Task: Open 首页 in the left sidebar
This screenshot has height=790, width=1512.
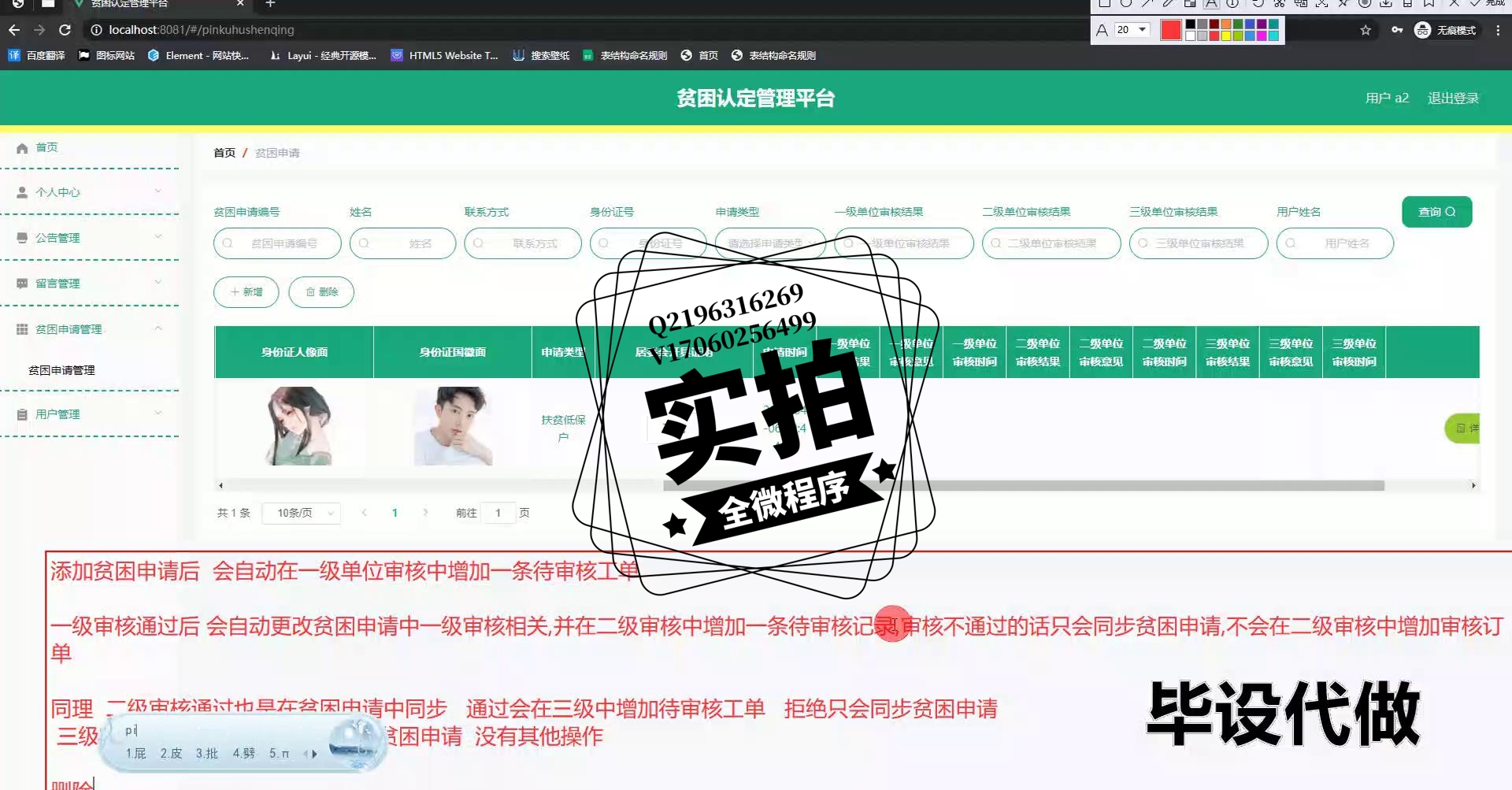Action: (x=46, y=147)
